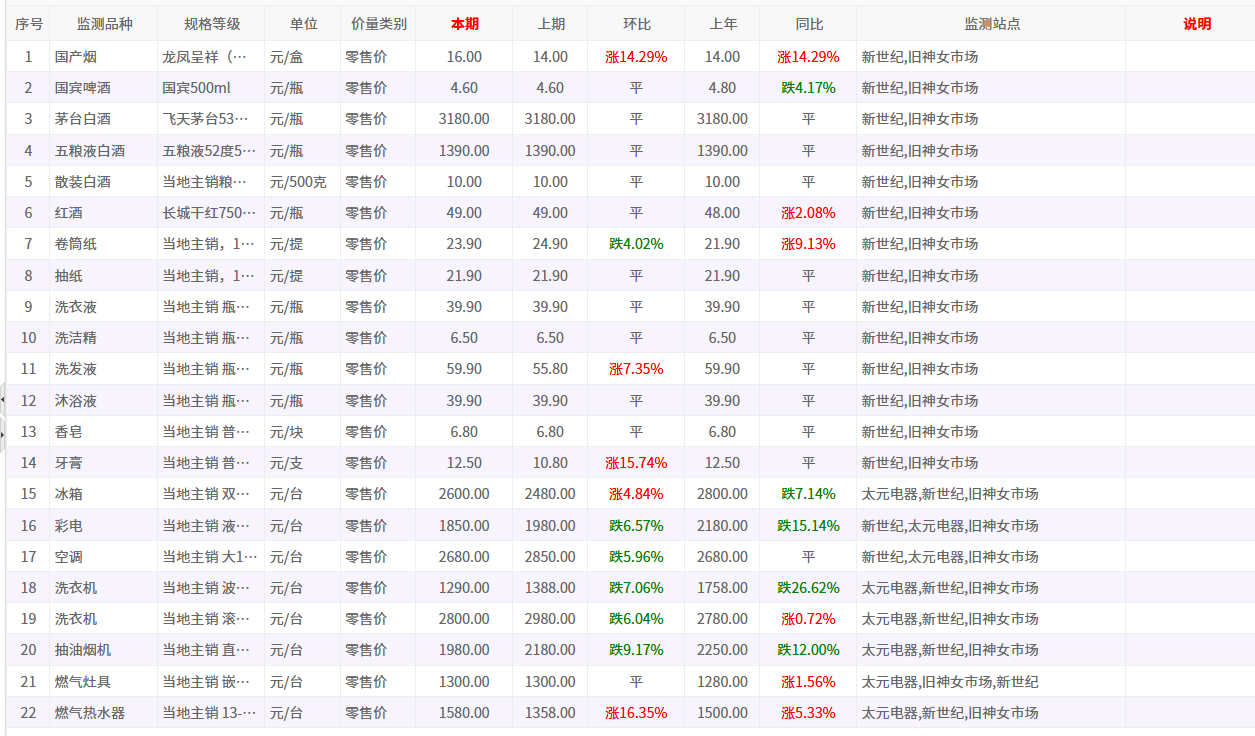Select the 燃气灶具 item cell
This screenshot has width=1255, height=736.
[x=104, y=682]
